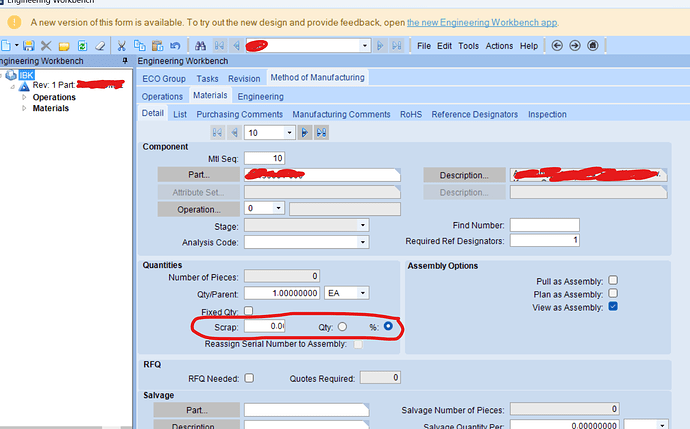Jump to last material sequence
690x429 pixels.
click(322, 132)
